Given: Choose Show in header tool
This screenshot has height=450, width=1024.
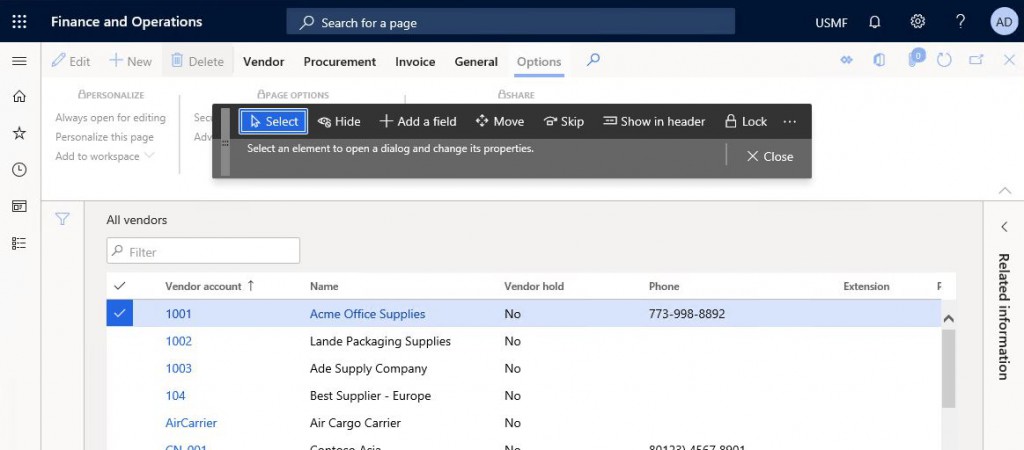Looking at the screenshot, I should point(654,121).
